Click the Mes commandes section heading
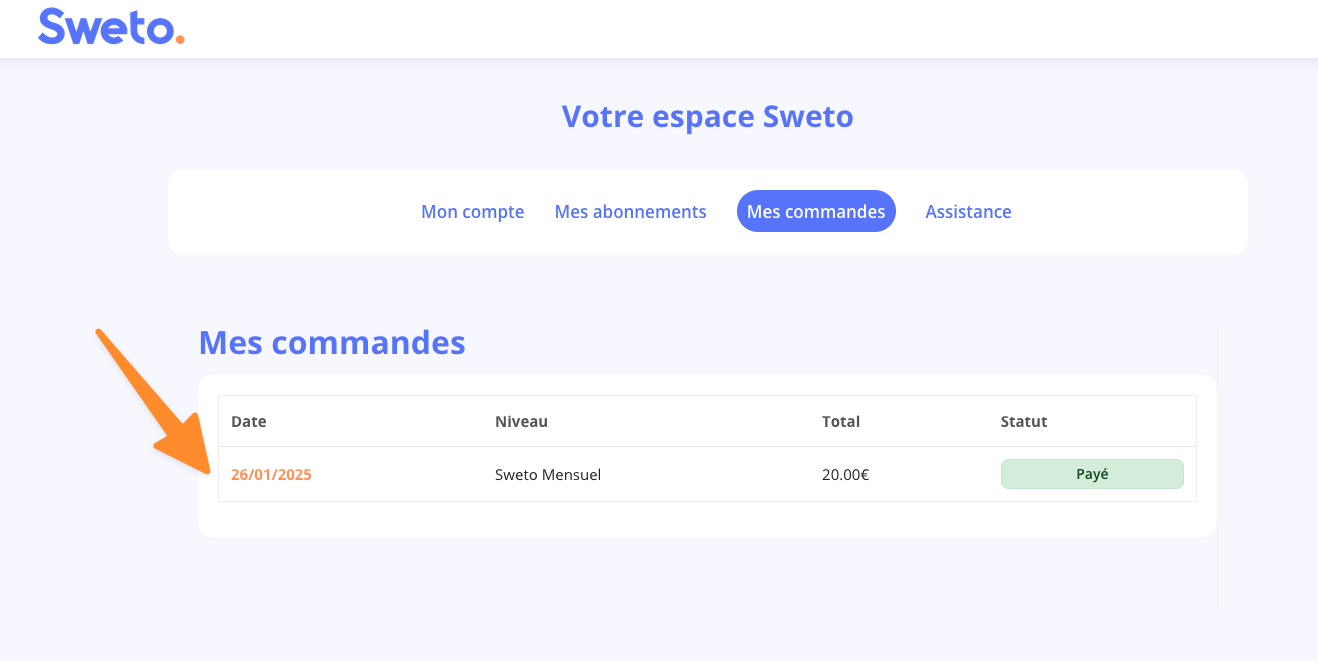The image size is (1318, 661). [332, 343]
